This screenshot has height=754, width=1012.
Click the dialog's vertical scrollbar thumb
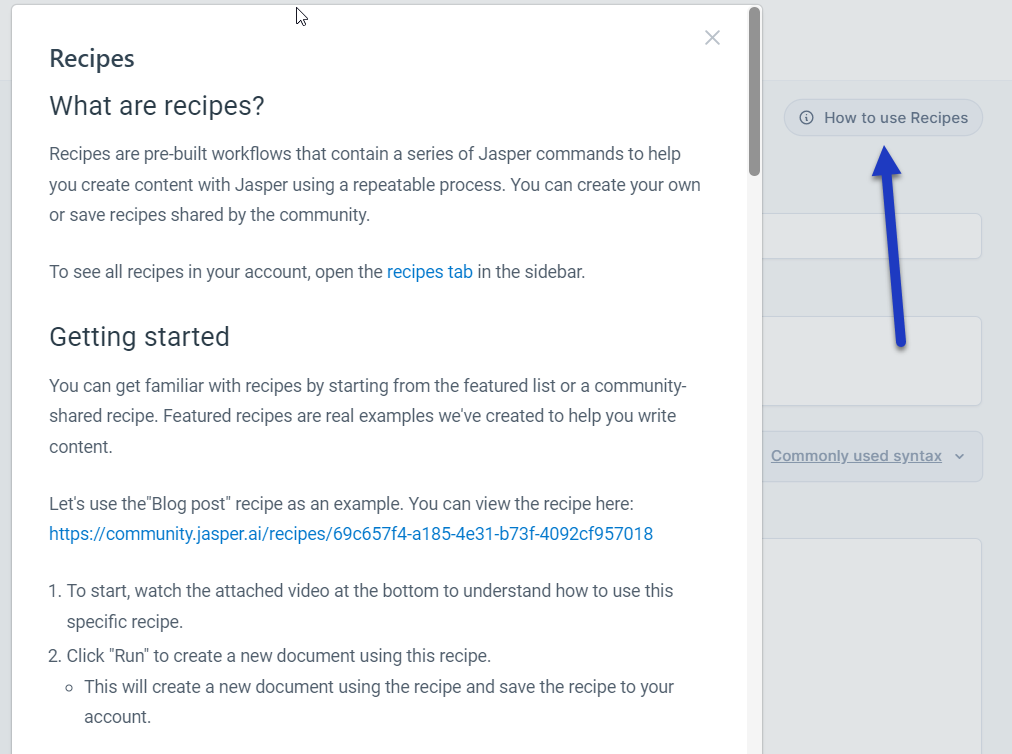pyautogui.click(x=754, y=91)
